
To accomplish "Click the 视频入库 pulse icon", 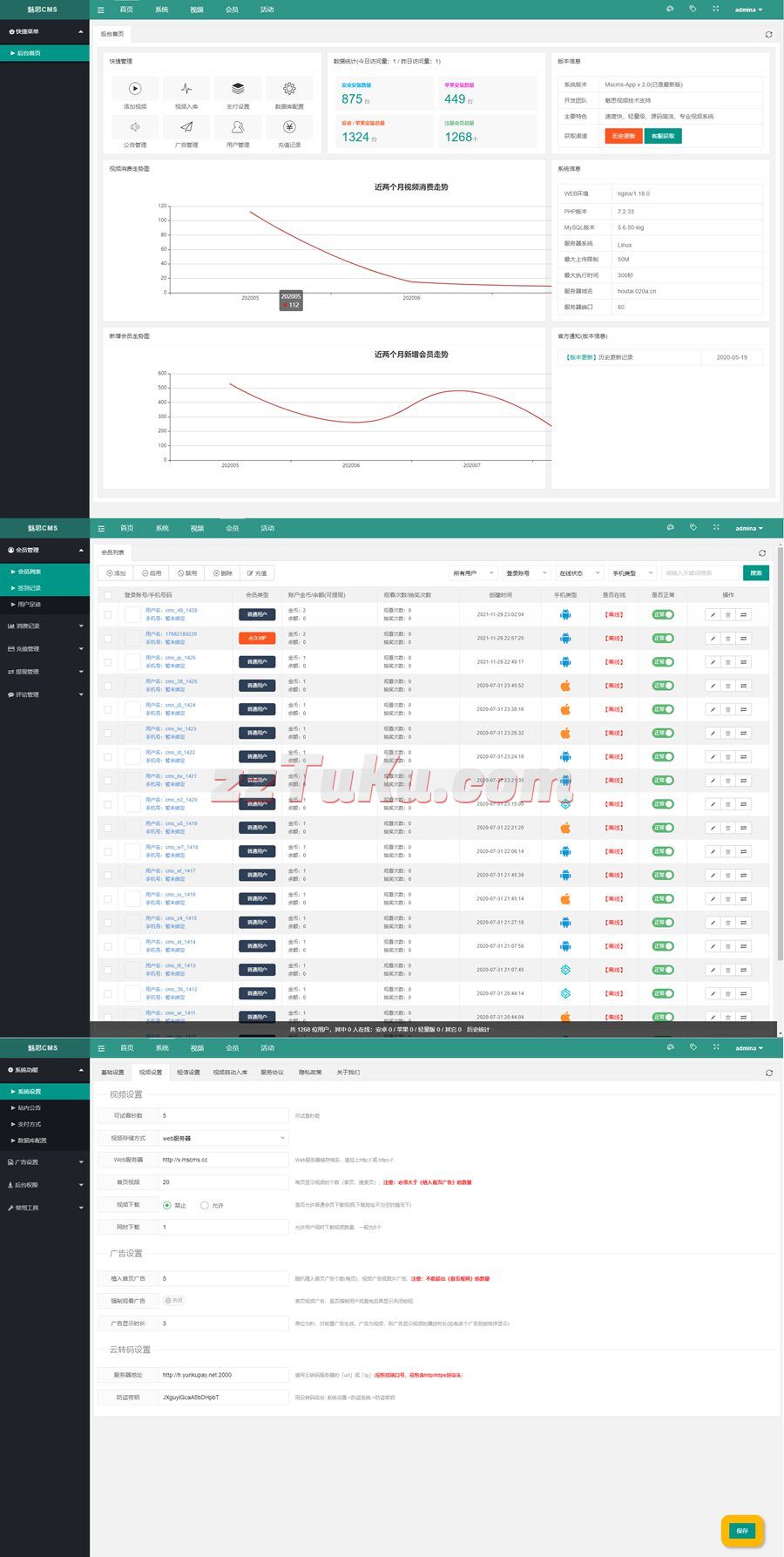I will click(186, 89).
